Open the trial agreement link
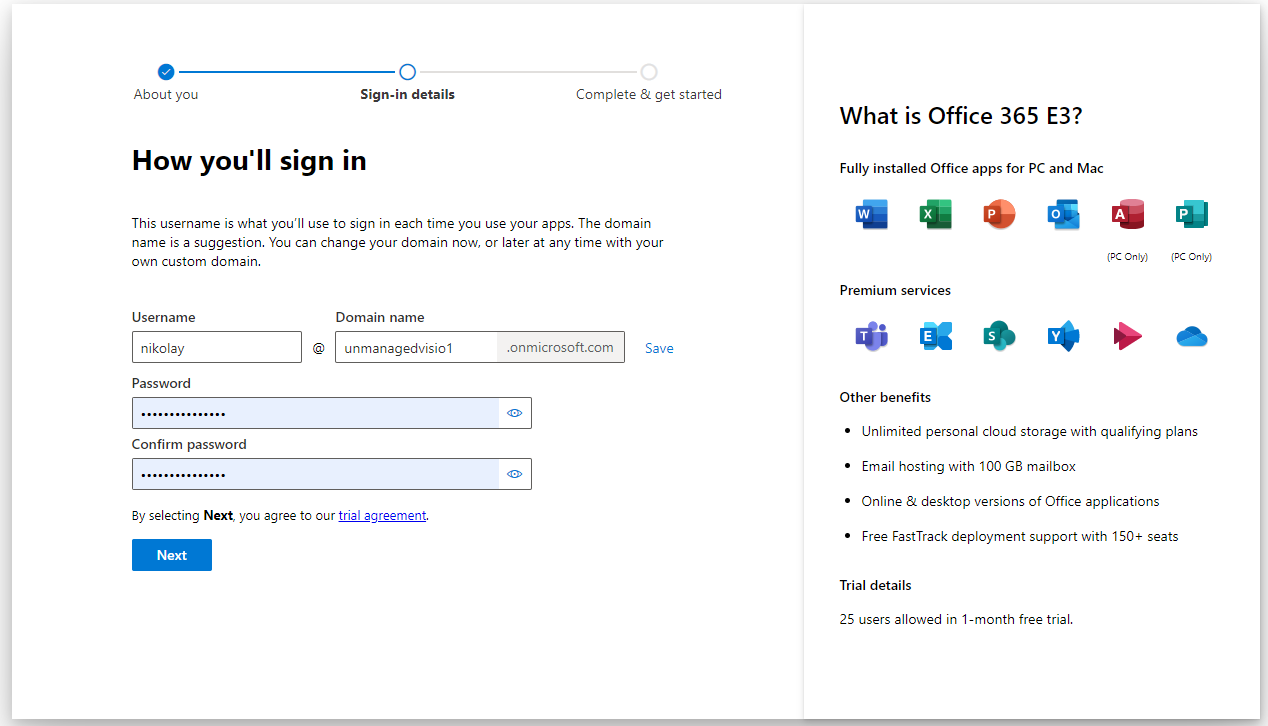1268x726 pixels. [x=383, y=516]
